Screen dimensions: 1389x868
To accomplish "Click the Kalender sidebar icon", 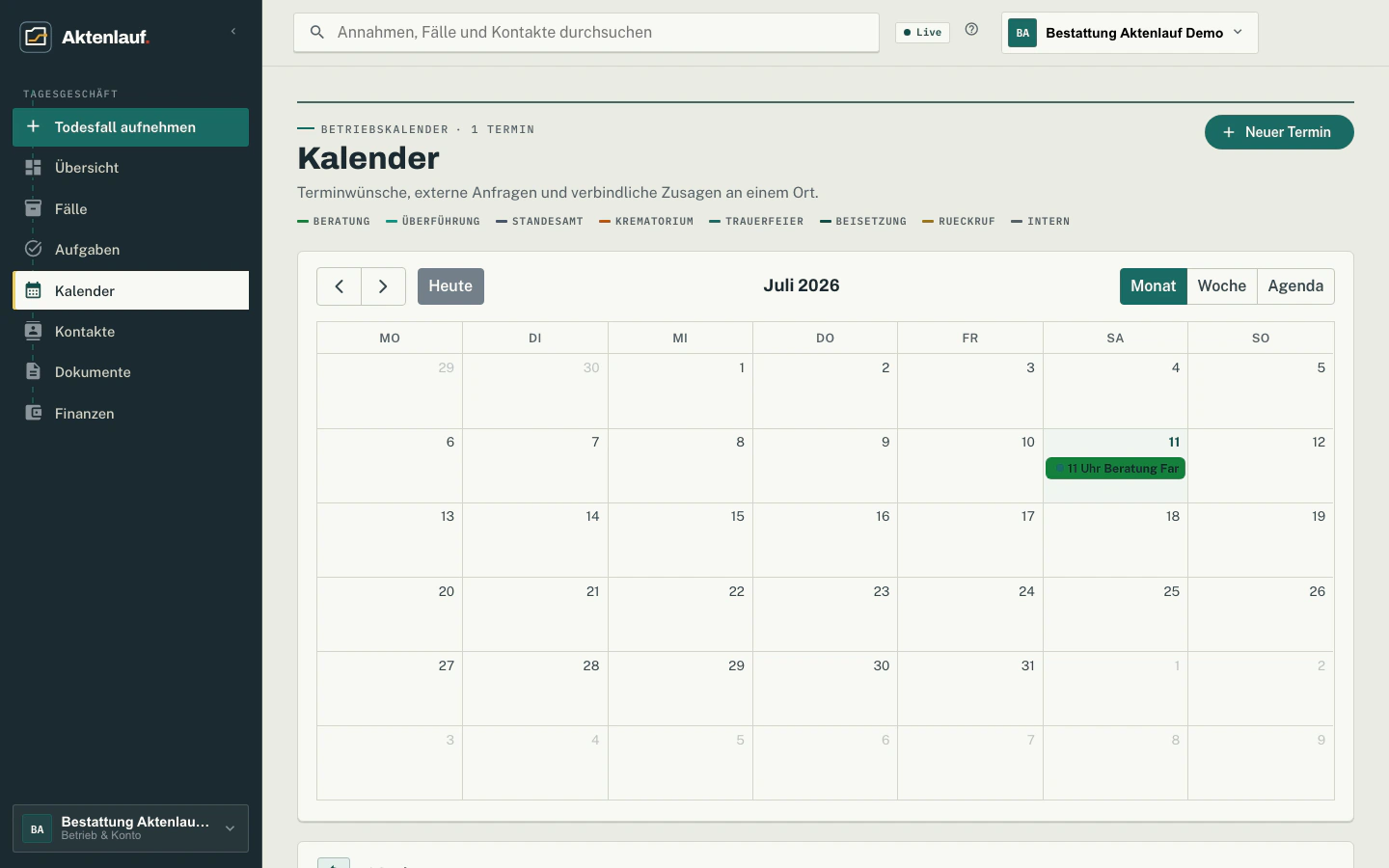I will coord(33,290).
